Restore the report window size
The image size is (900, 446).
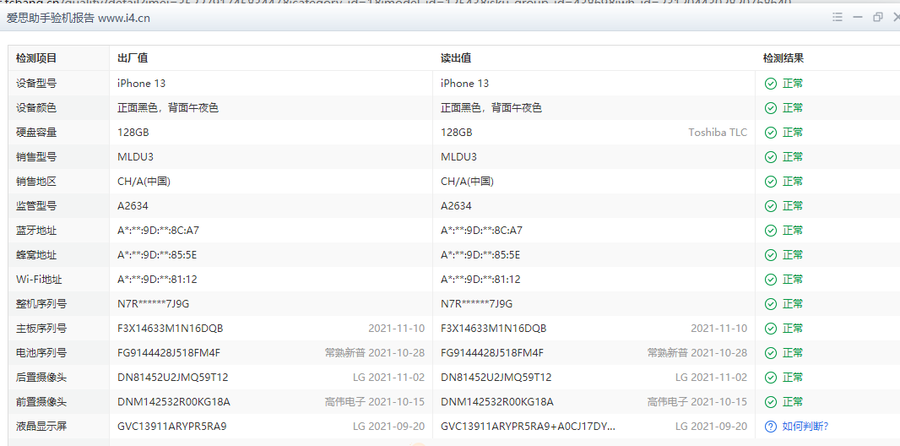click(x=877, y=17)
